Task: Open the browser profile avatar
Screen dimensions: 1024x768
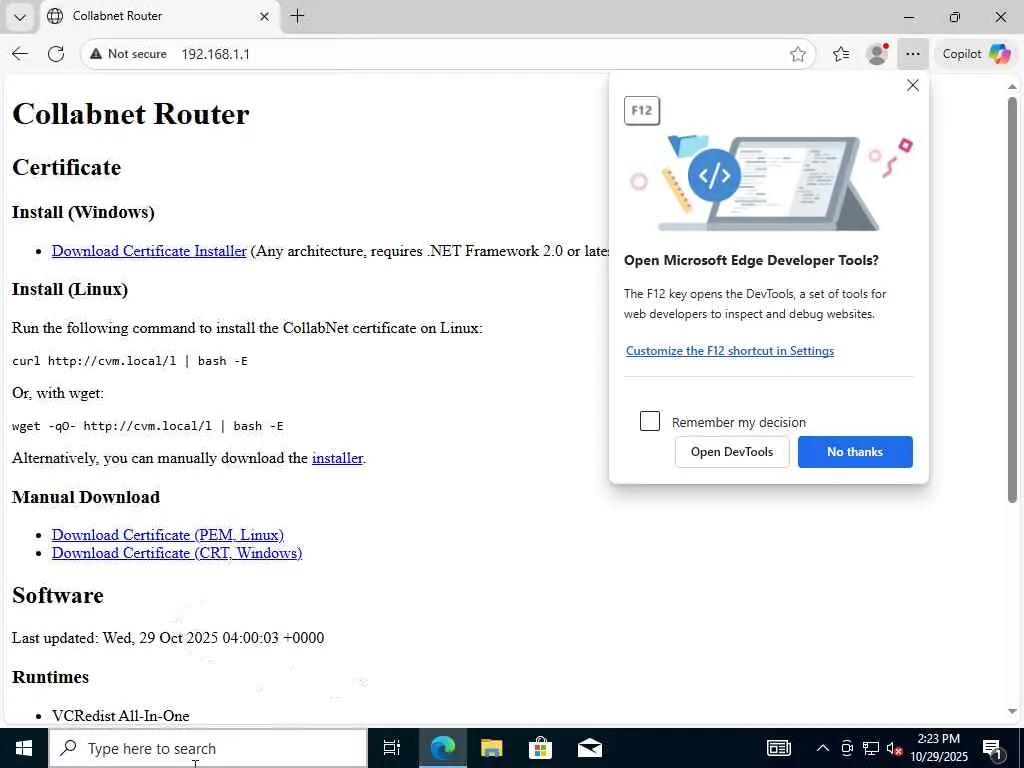Action: tap(876, 54)
